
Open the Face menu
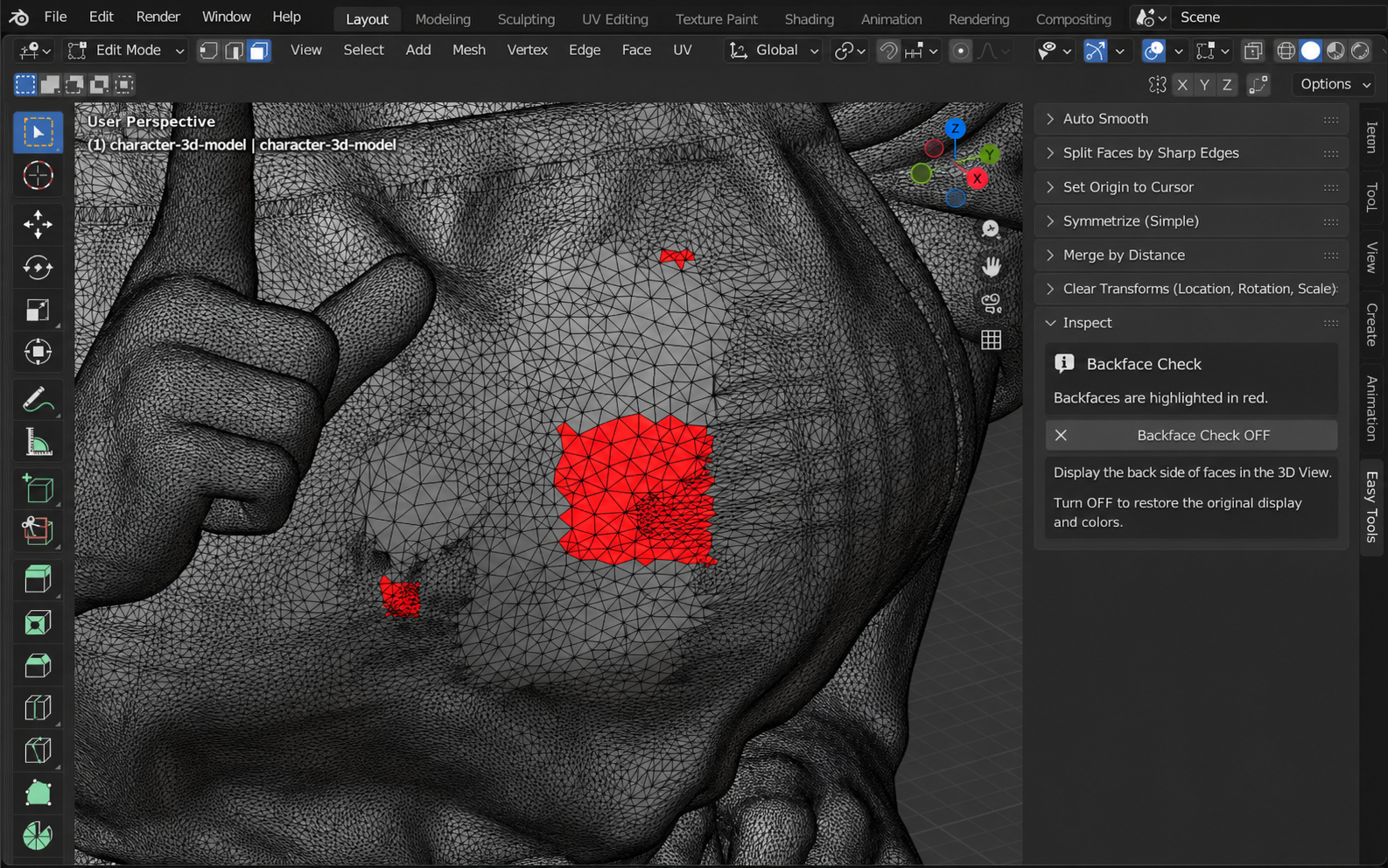click(636, 51)
